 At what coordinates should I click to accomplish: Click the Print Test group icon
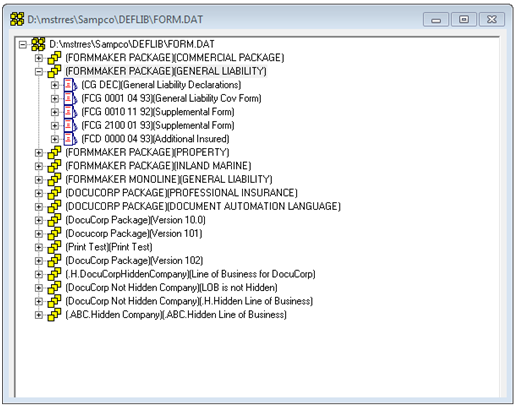point(54,247)
